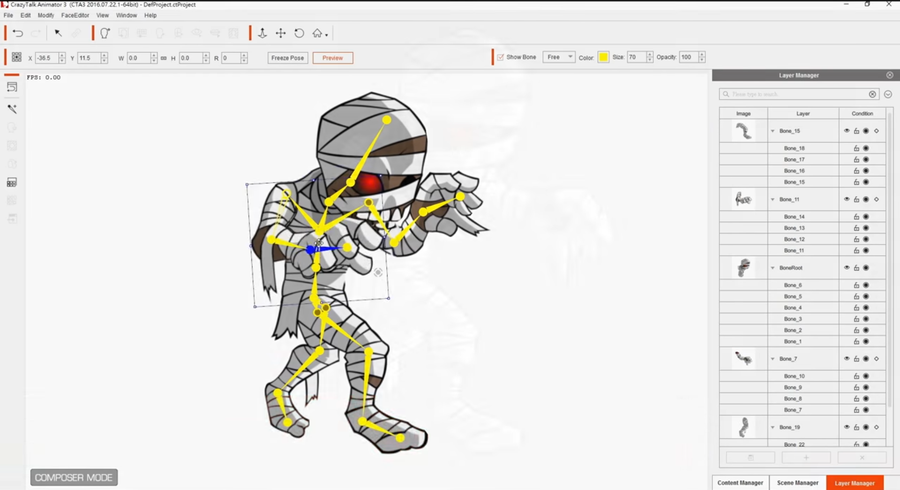900x490 pixels.
Task: Hide the BoneRoot layer
Action: click(x=846, y=268)
